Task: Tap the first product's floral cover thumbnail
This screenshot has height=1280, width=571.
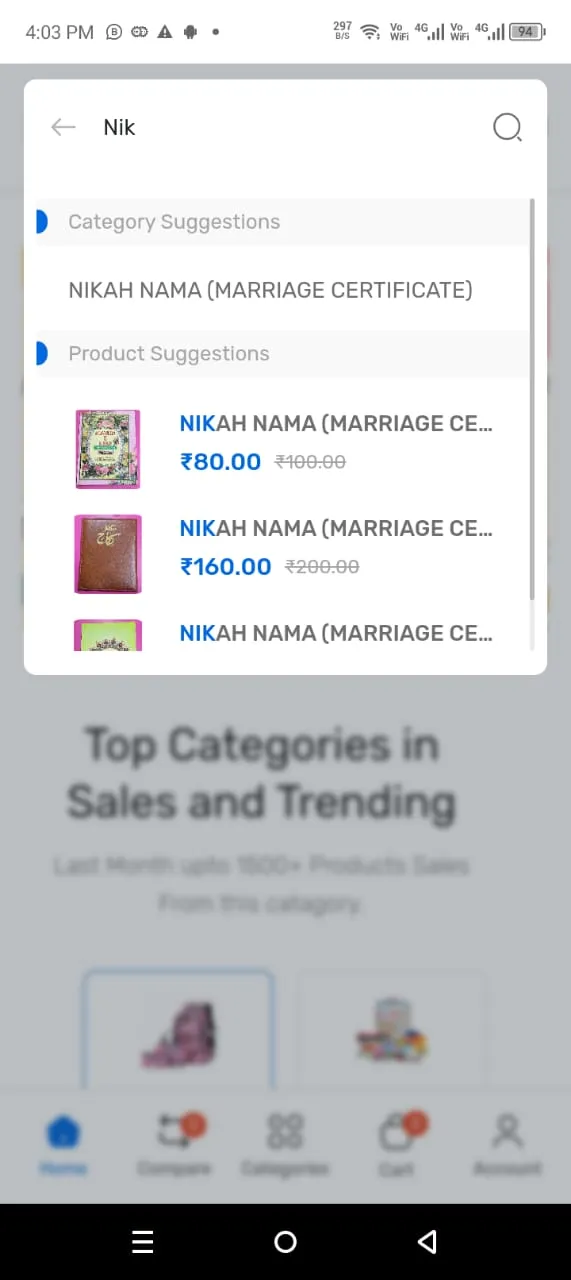Action: pyautogui.click(x=108, y=449)
